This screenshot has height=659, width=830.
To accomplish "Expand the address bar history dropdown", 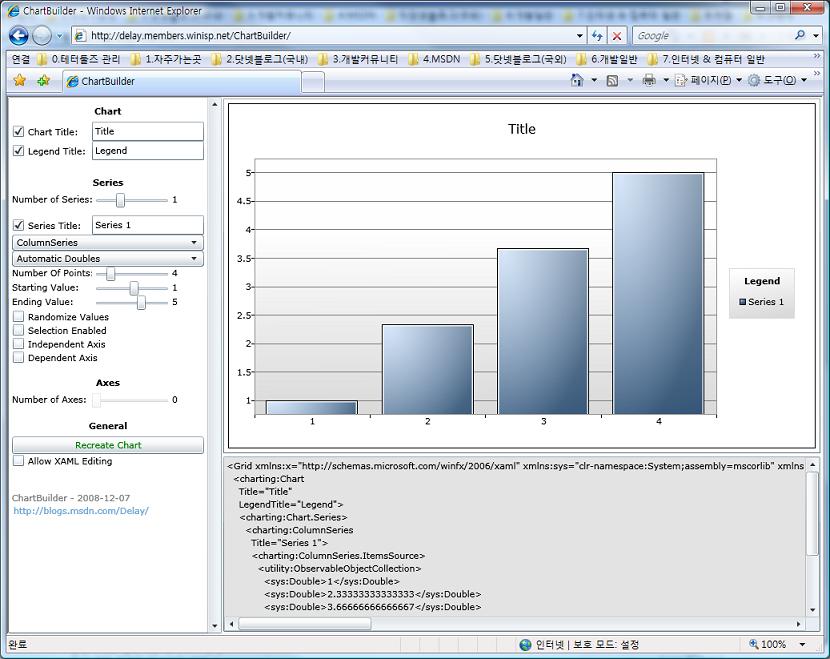I will click(580, 35).
